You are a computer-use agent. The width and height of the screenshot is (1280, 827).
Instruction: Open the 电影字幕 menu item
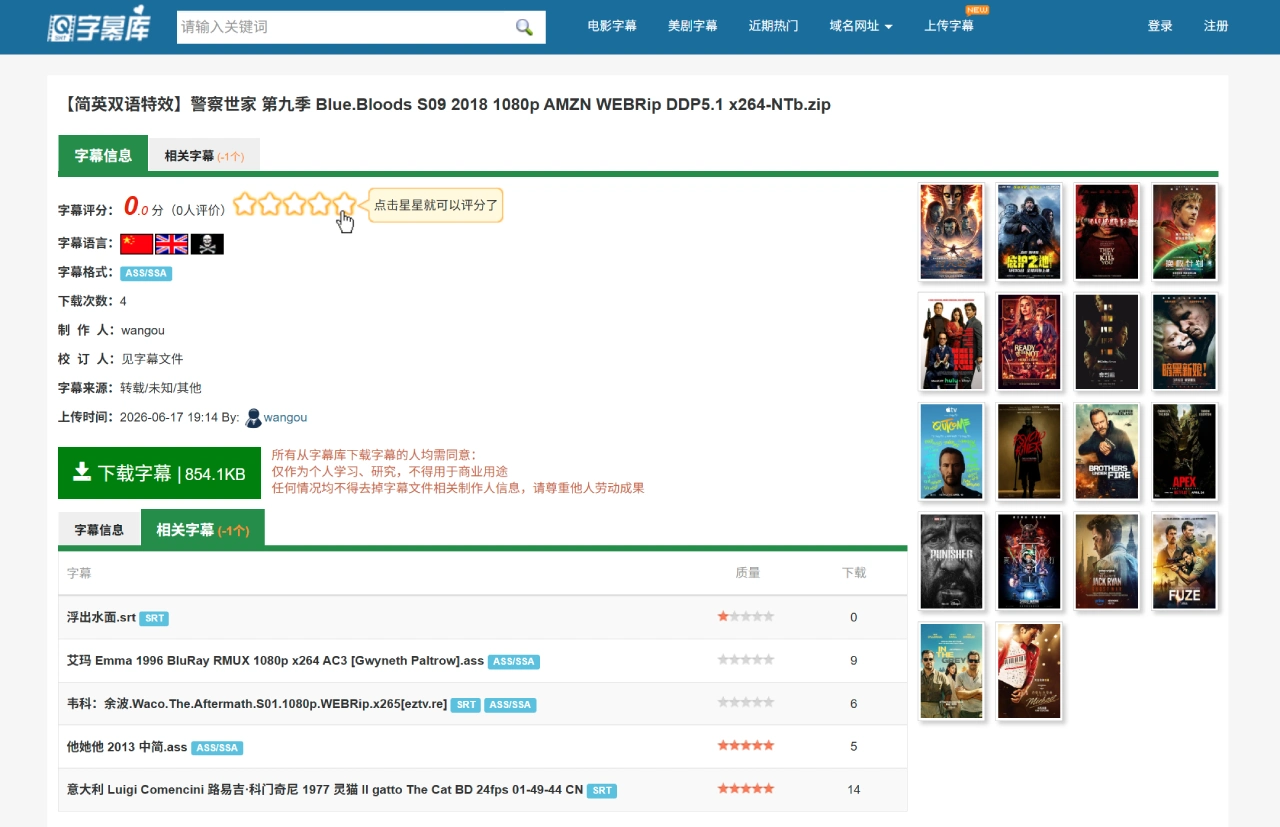612,26
